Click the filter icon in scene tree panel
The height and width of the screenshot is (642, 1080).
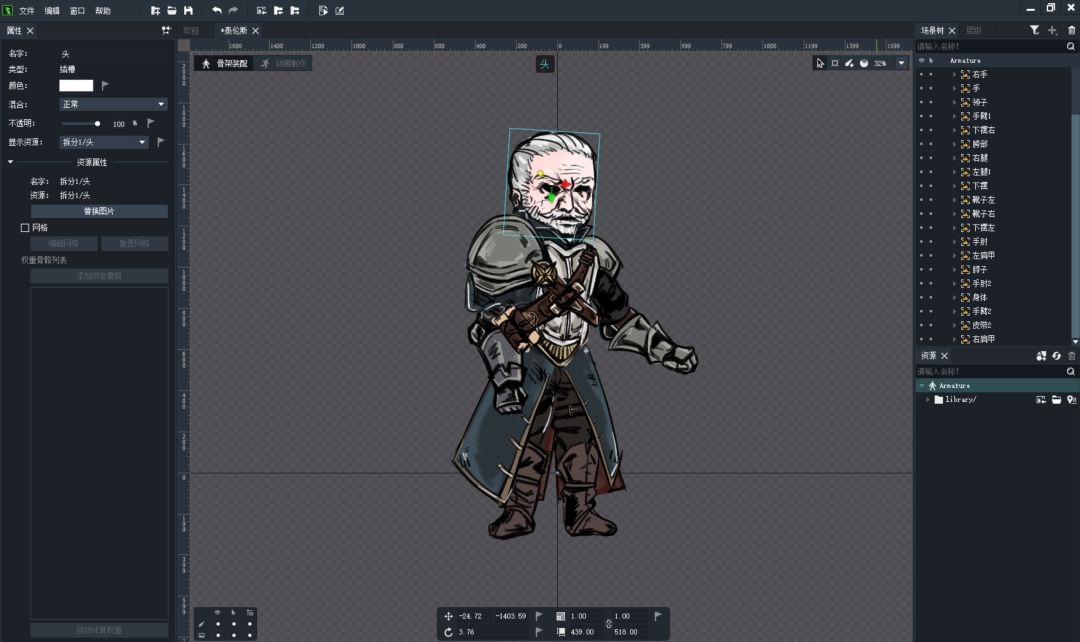tap(1035, 30)
